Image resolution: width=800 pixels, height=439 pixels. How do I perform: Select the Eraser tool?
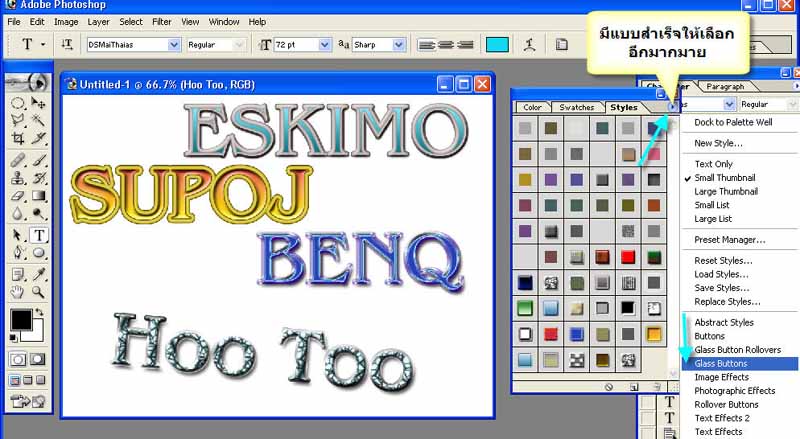pyautogui.click(x=18, y=196)
